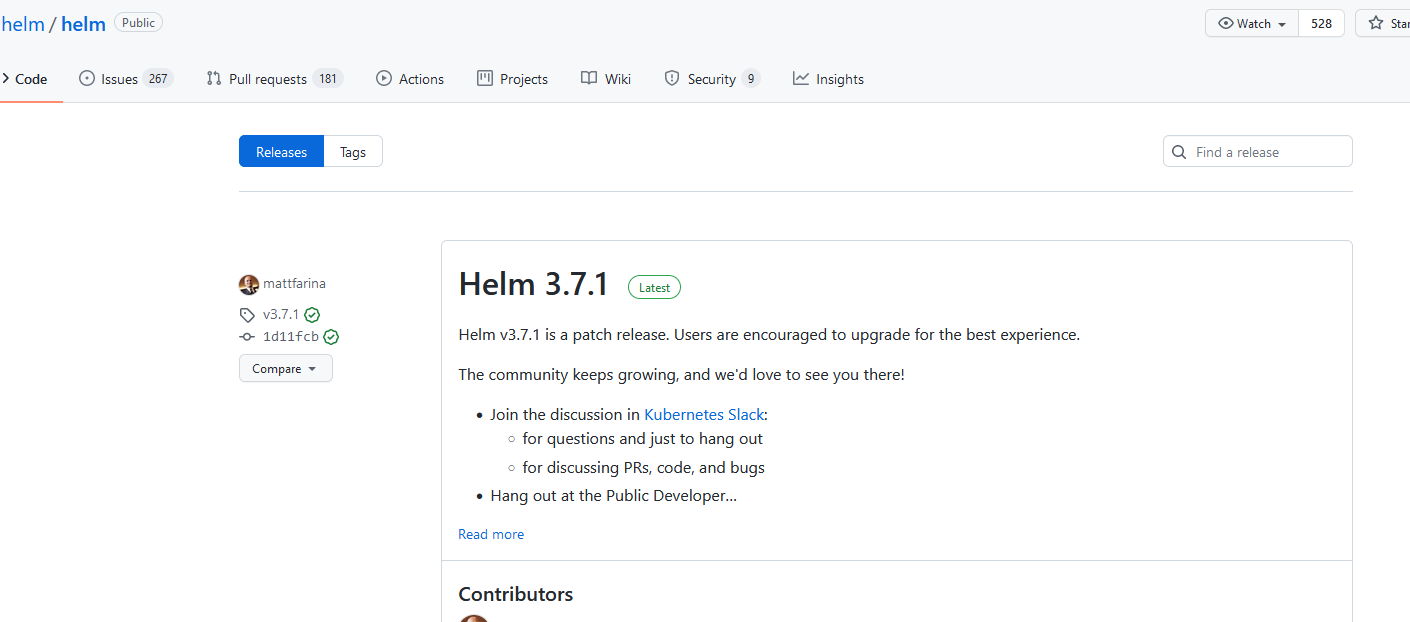Open the v3.7.1 tag link
1410x622 pixels.
pyautogui.click(x=281, y=314)
